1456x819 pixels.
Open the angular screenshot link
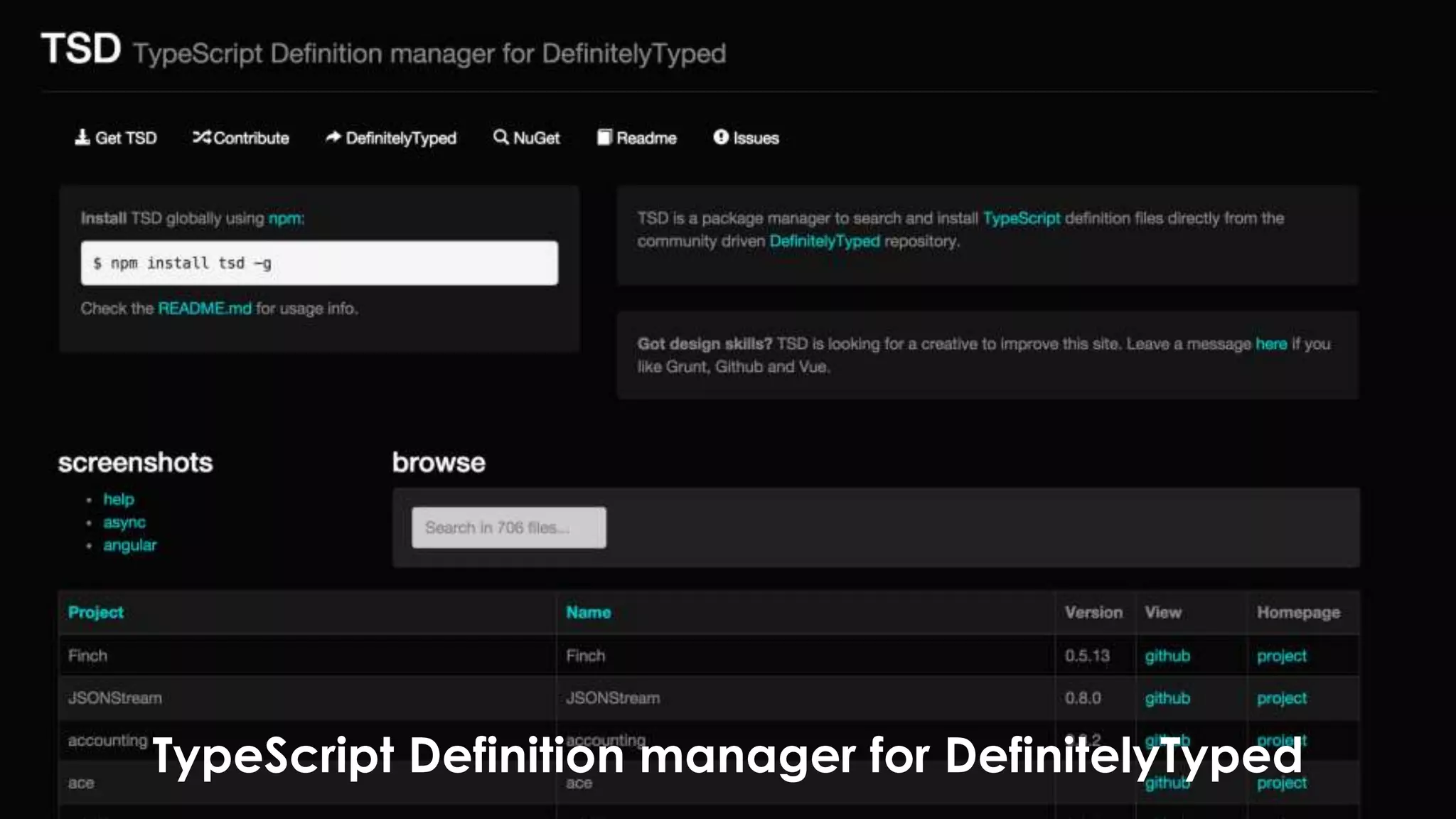tap(129, 545)
